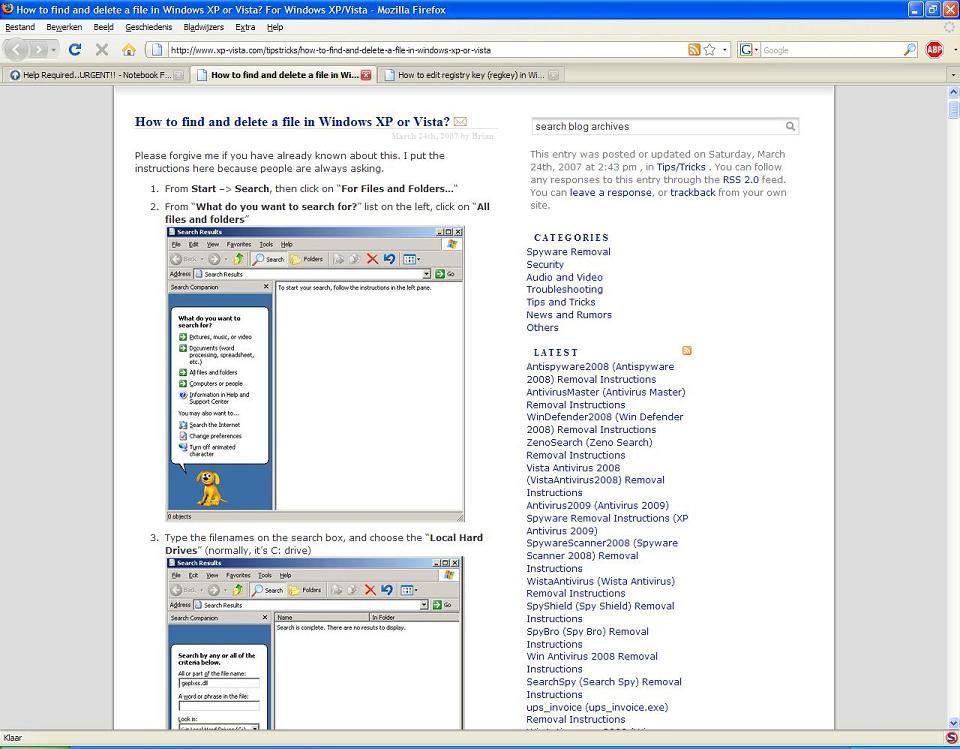Click the Firefox Back button

tap(17, 50)
